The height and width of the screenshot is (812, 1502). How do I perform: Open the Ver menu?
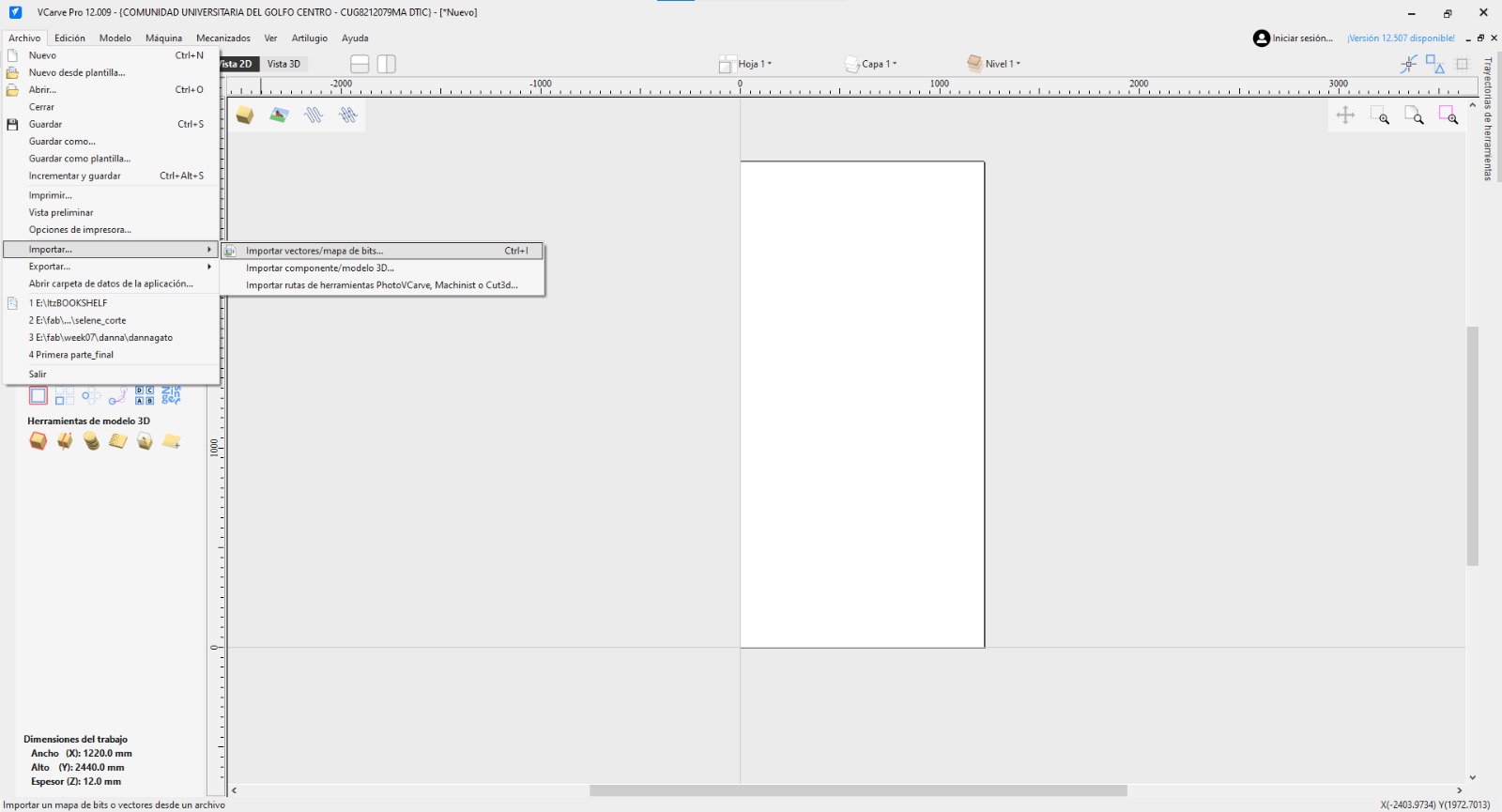[270, 38]
